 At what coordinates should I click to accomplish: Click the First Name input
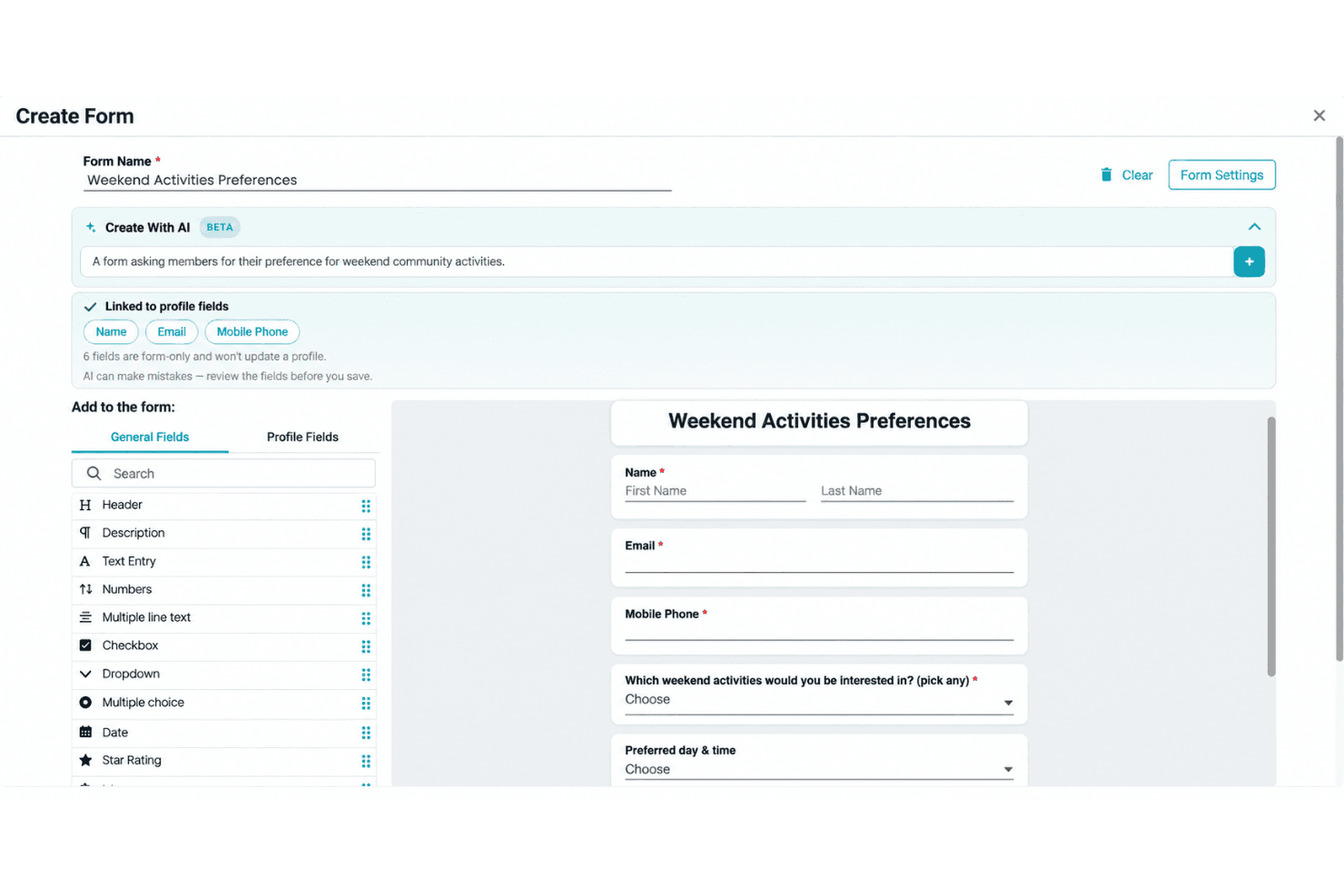tap(715, 491)
